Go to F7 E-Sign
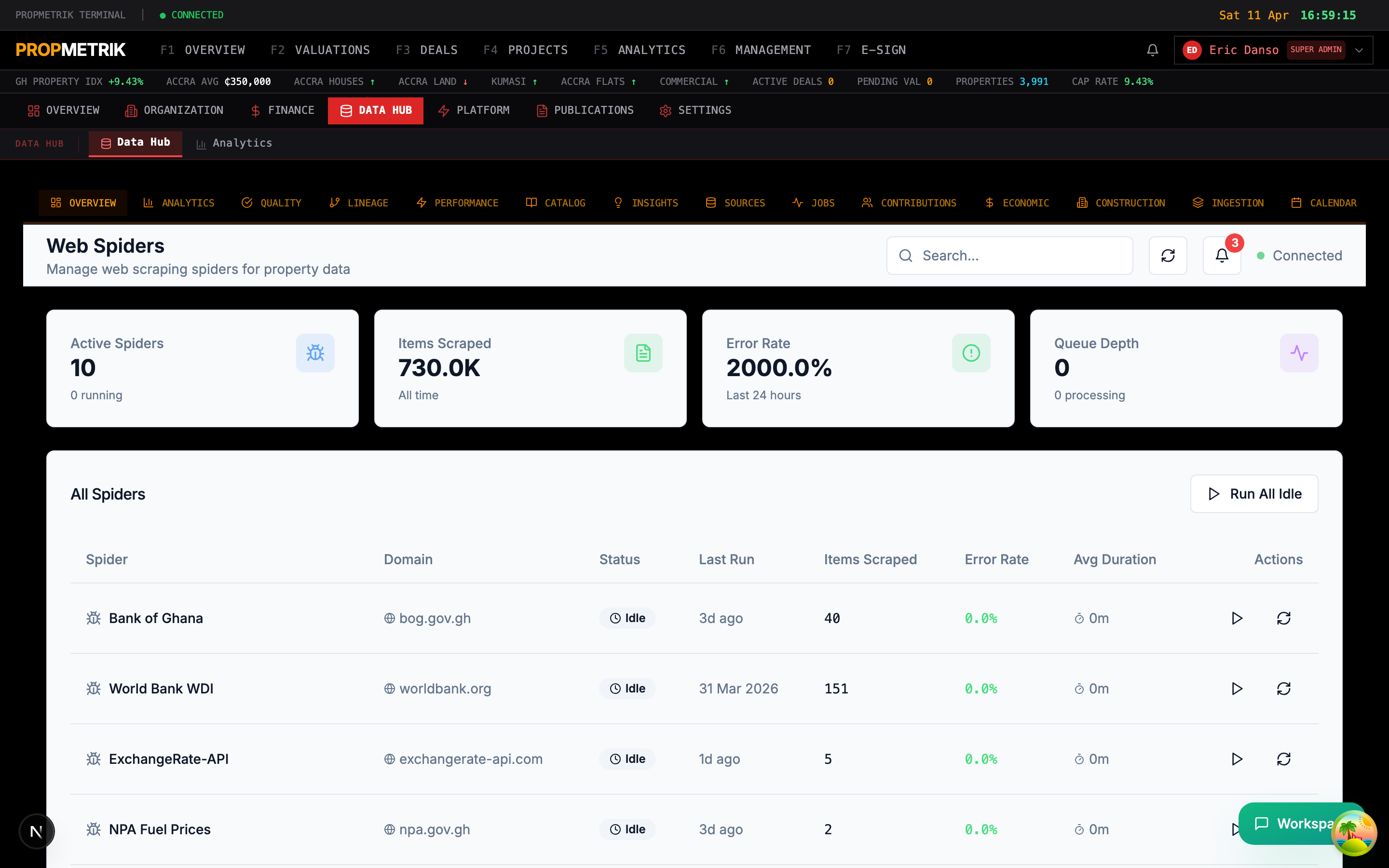This screenshot has width=1389, height=868. click(871, 50)
